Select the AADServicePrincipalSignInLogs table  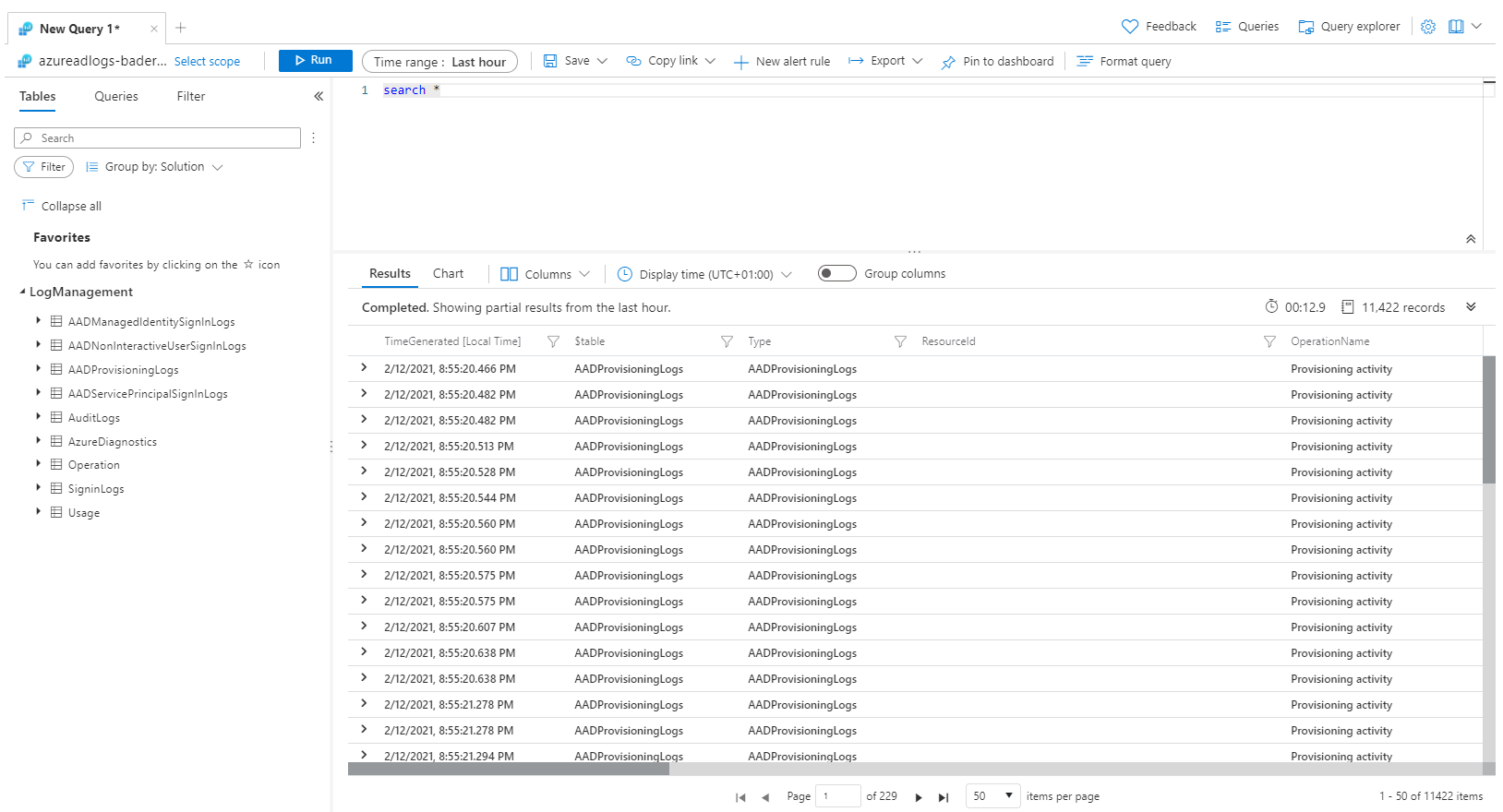(x=148, y=394)
